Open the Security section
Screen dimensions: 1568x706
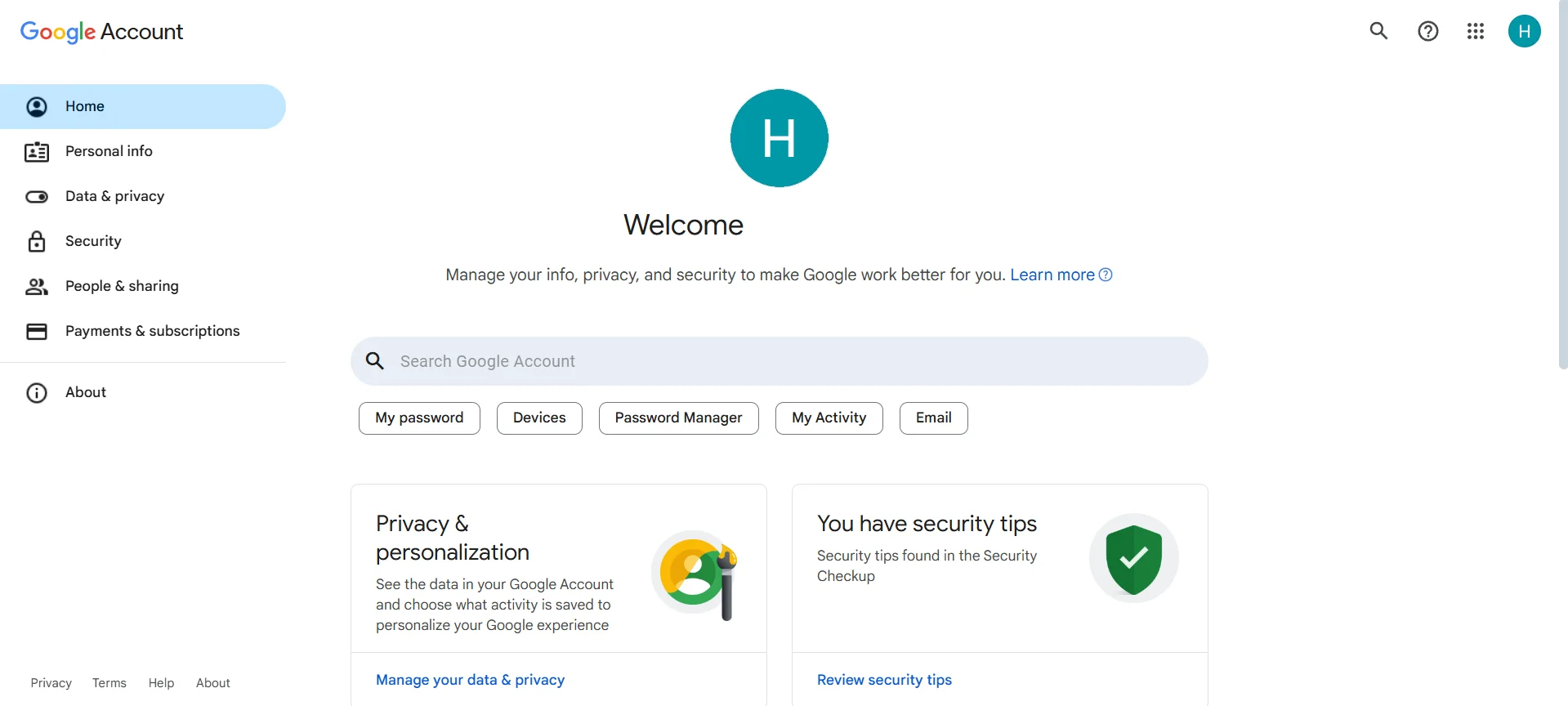(x=143, y=241)
